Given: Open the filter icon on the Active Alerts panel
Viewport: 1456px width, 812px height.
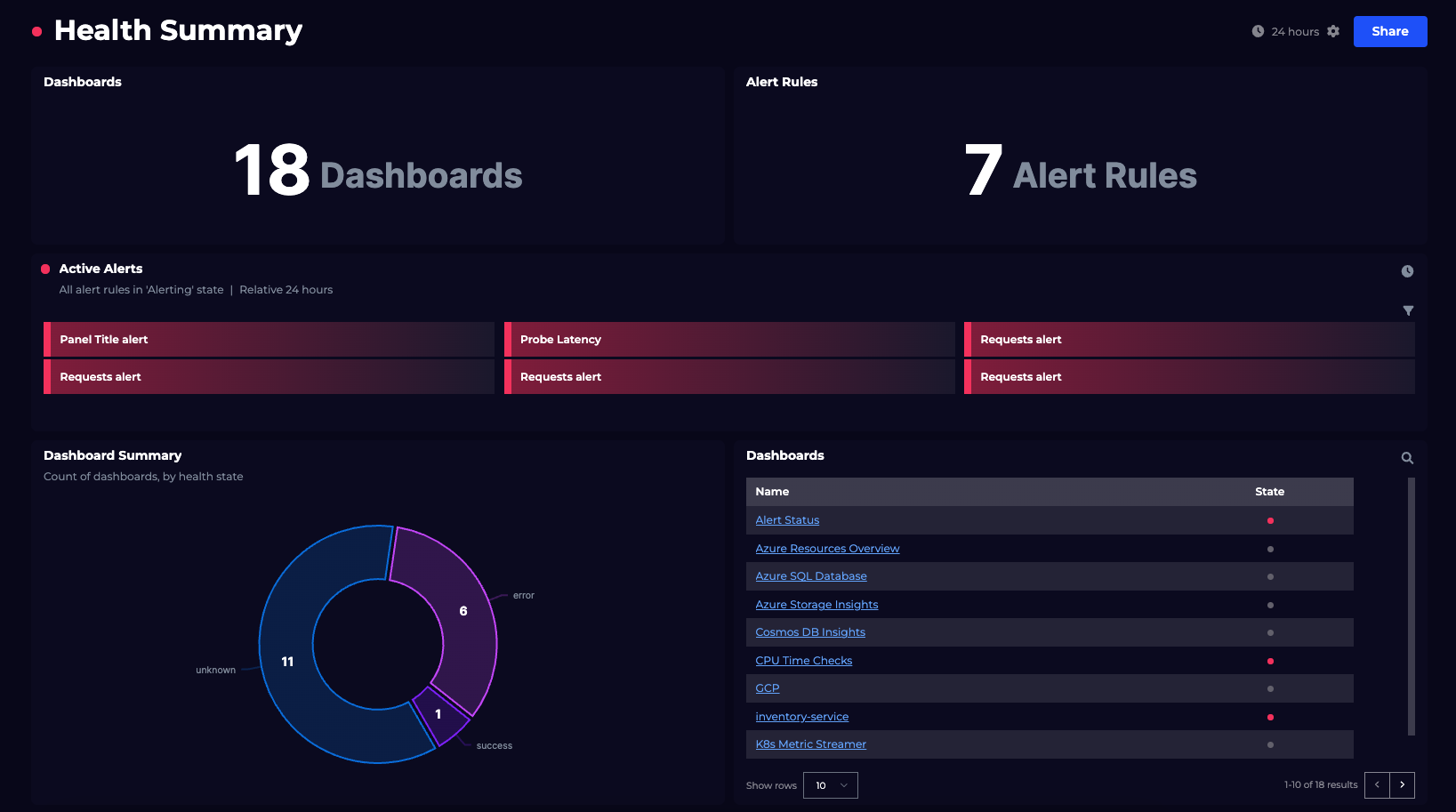Looking at the screenshot, I should click(1409, 310).
